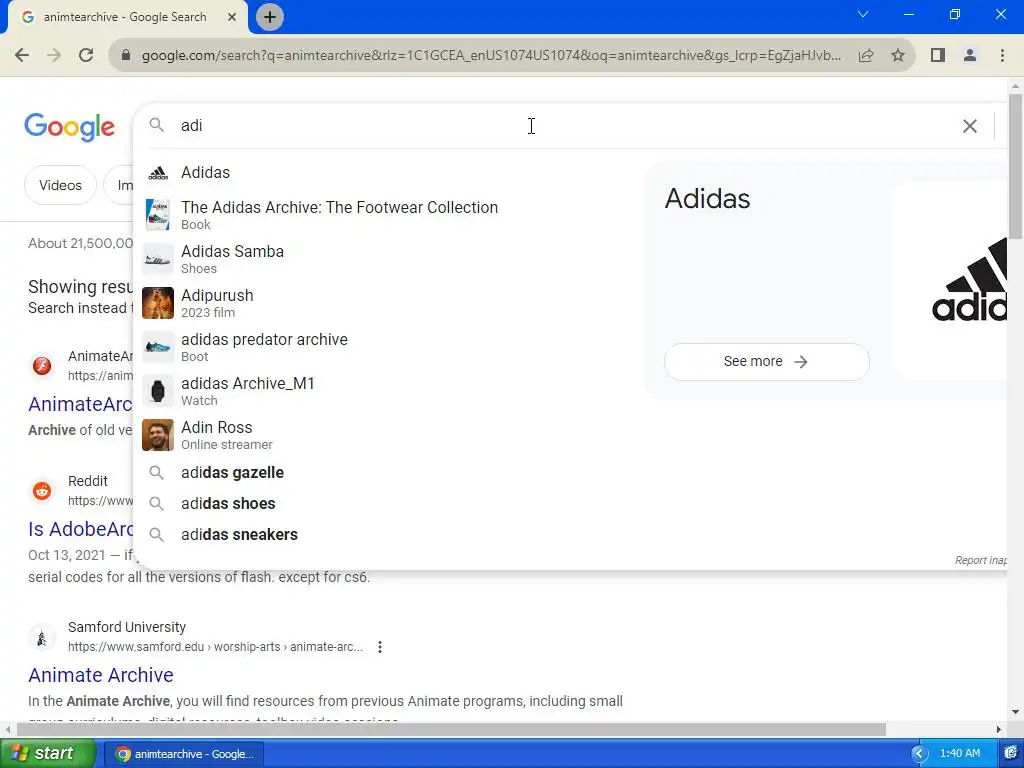Screen dimensions: 1024x768
Task: Open the Windows Start menu
Action: (x=46, y=753)
